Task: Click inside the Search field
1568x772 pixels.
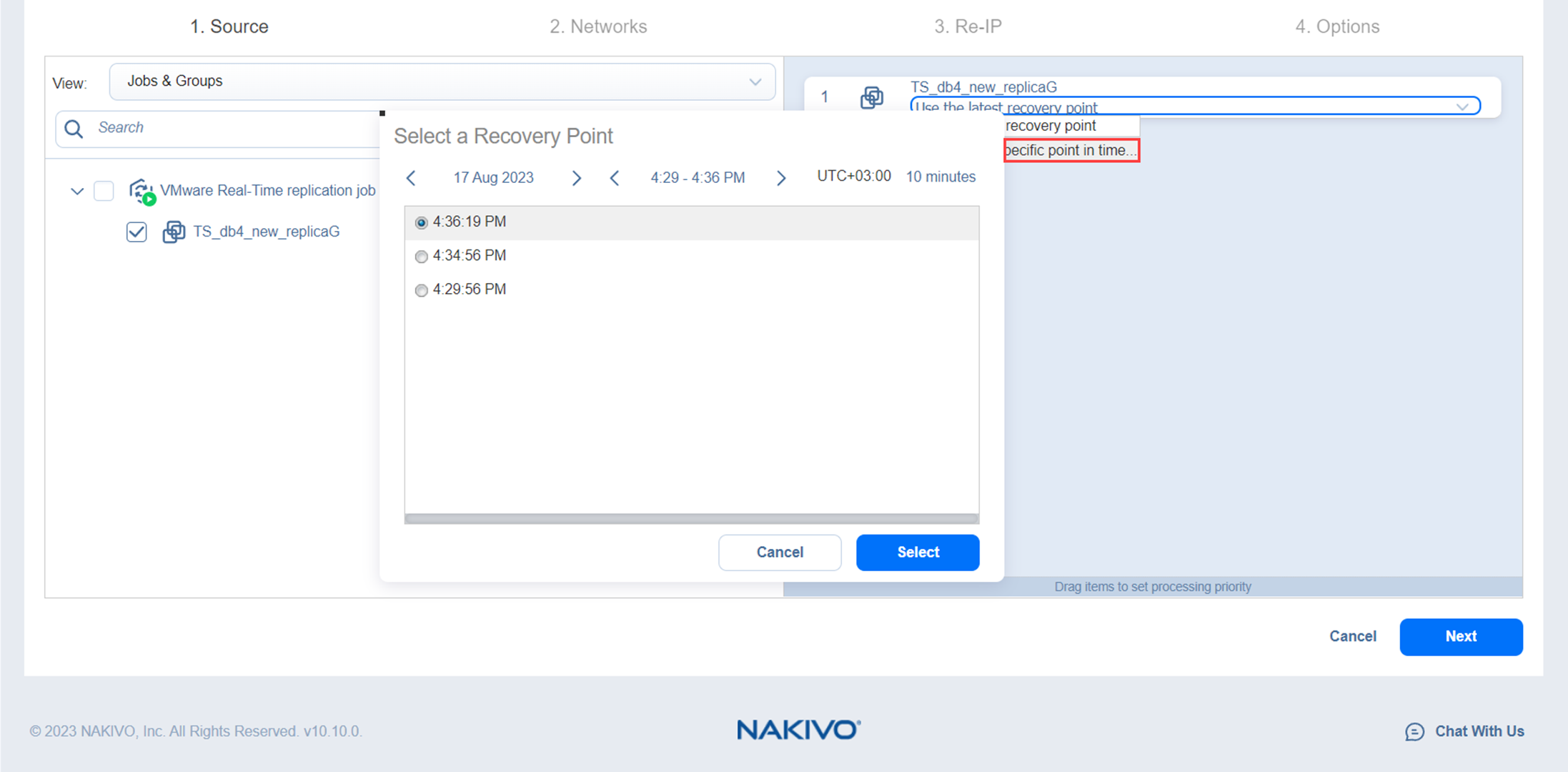Action: [214, 129]
